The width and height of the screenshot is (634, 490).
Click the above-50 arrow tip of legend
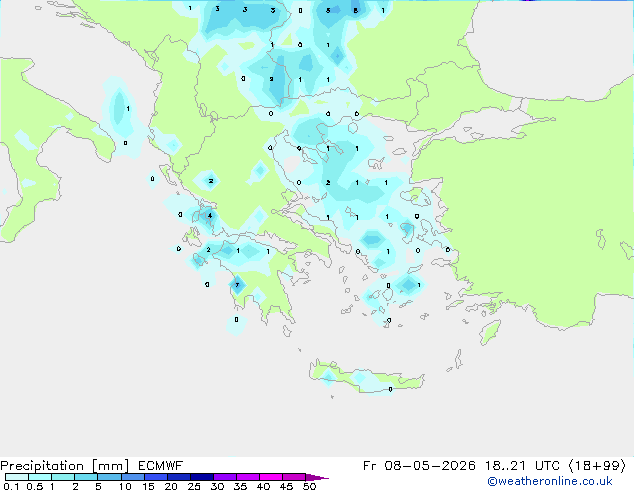[x=317, y=477]
